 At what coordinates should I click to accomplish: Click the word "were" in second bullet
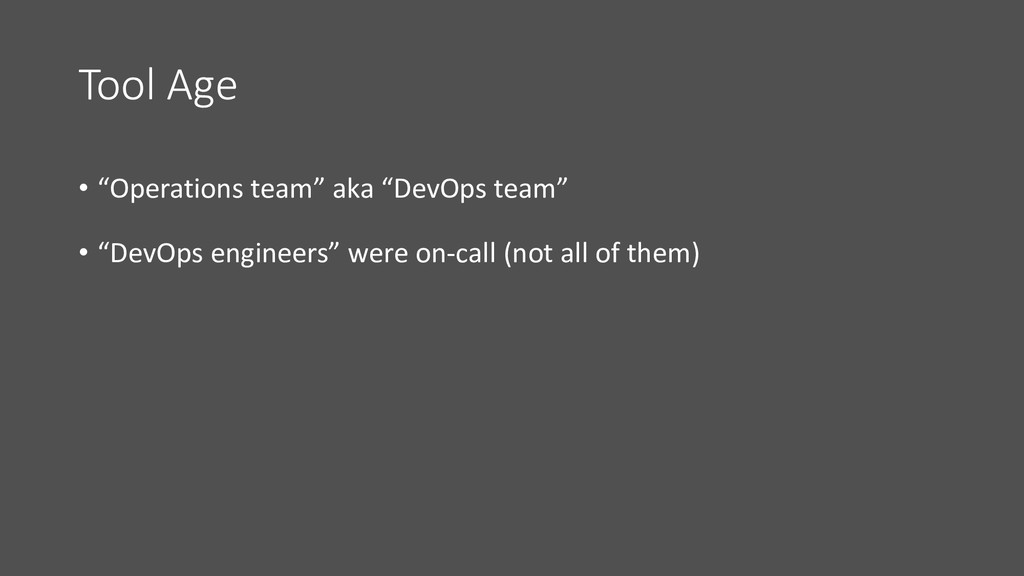coord(377,255)
